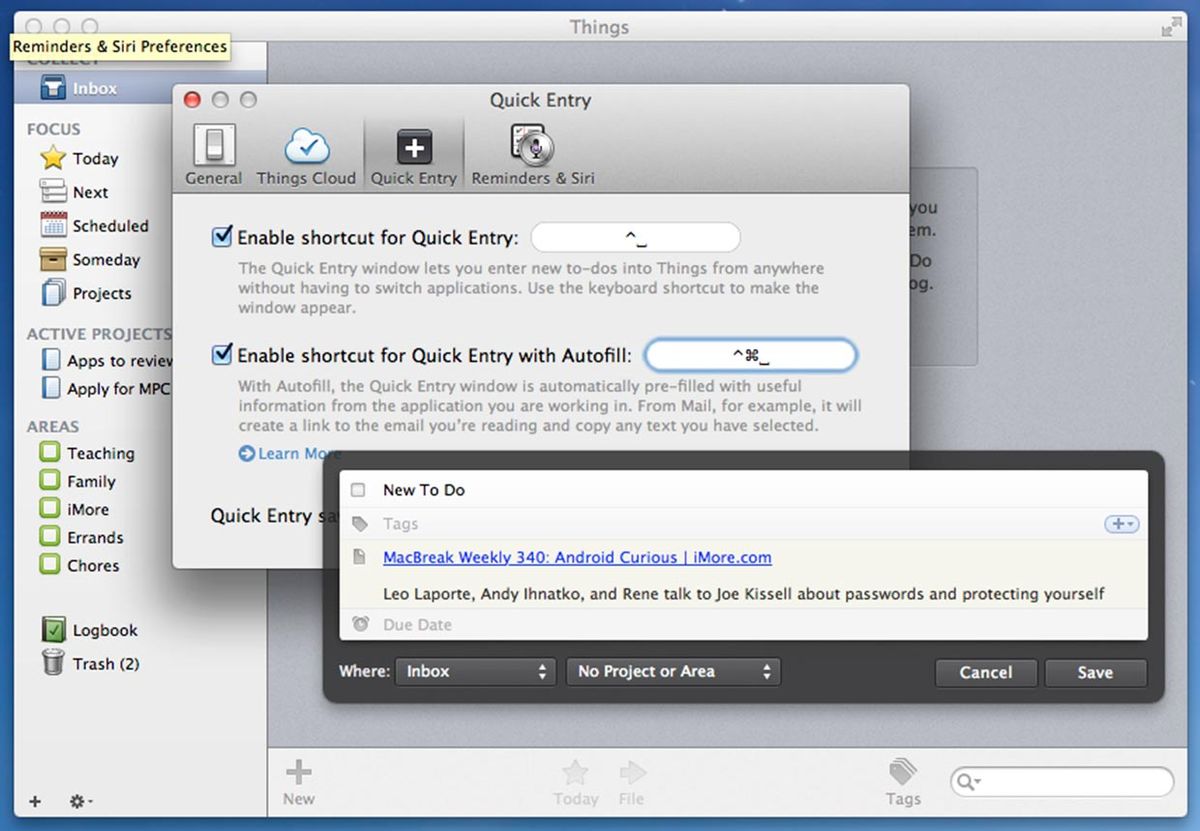Screen dimensions: 1200x831
Task: Click the search field in Things toolbar
Action: [1062, 782]
